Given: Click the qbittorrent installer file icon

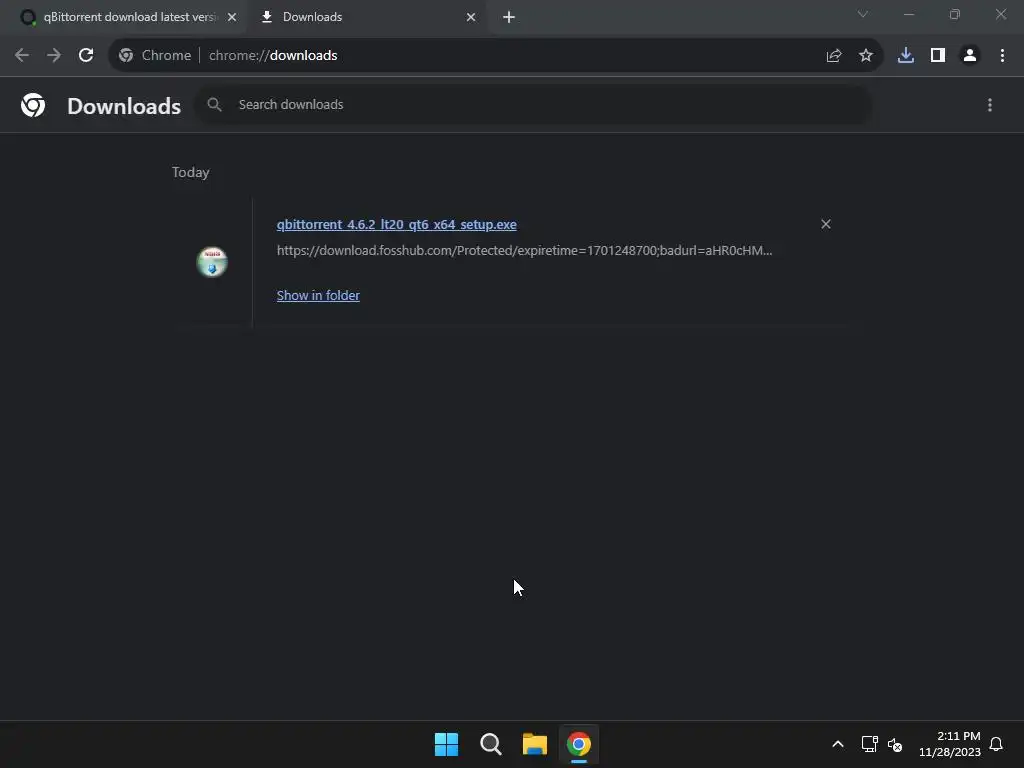Looking at the screenshot, I should [212, 262].
